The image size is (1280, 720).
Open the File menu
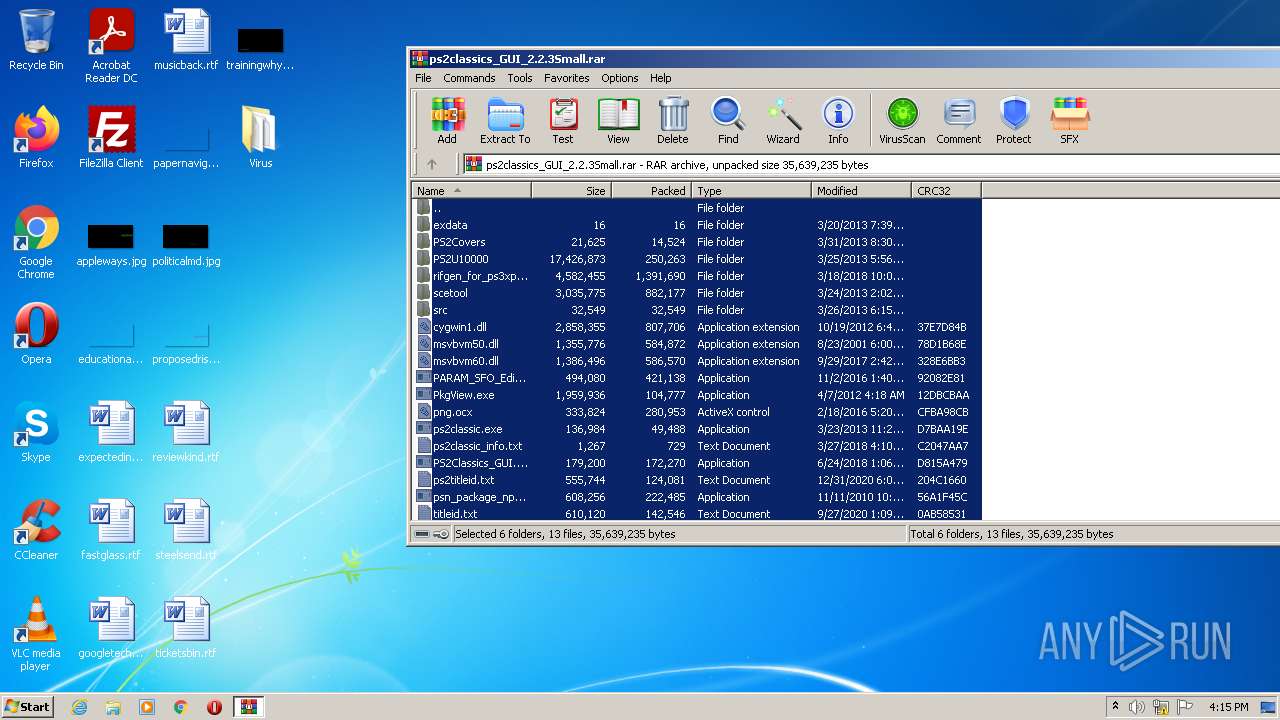click(x=423, y=78)
